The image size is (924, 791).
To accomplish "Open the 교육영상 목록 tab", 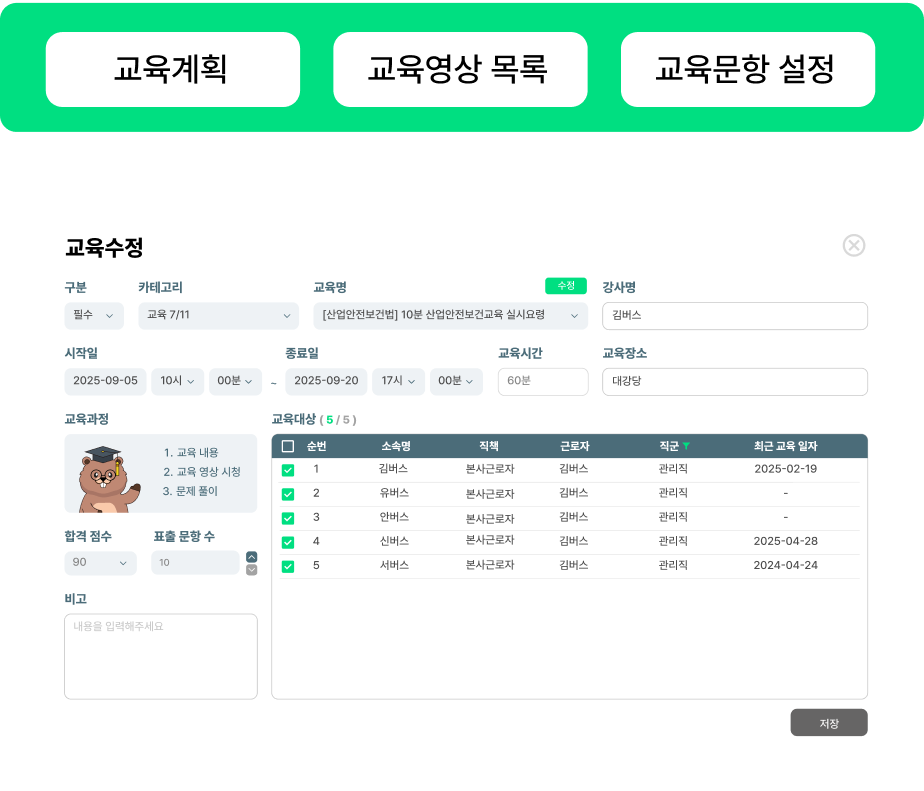I will pos(459,69).
